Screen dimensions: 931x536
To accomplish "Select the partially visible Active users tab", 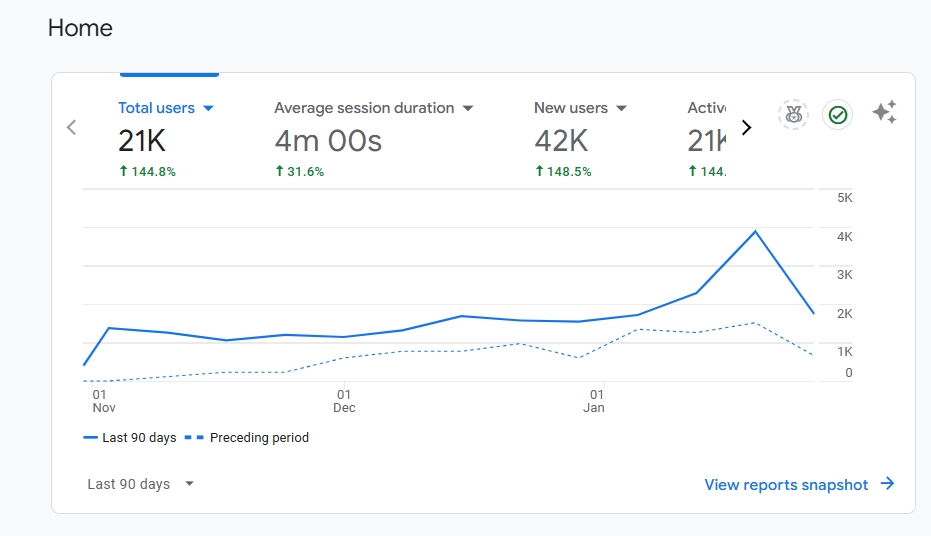I will pyautogui.click(x=706, y=141).
